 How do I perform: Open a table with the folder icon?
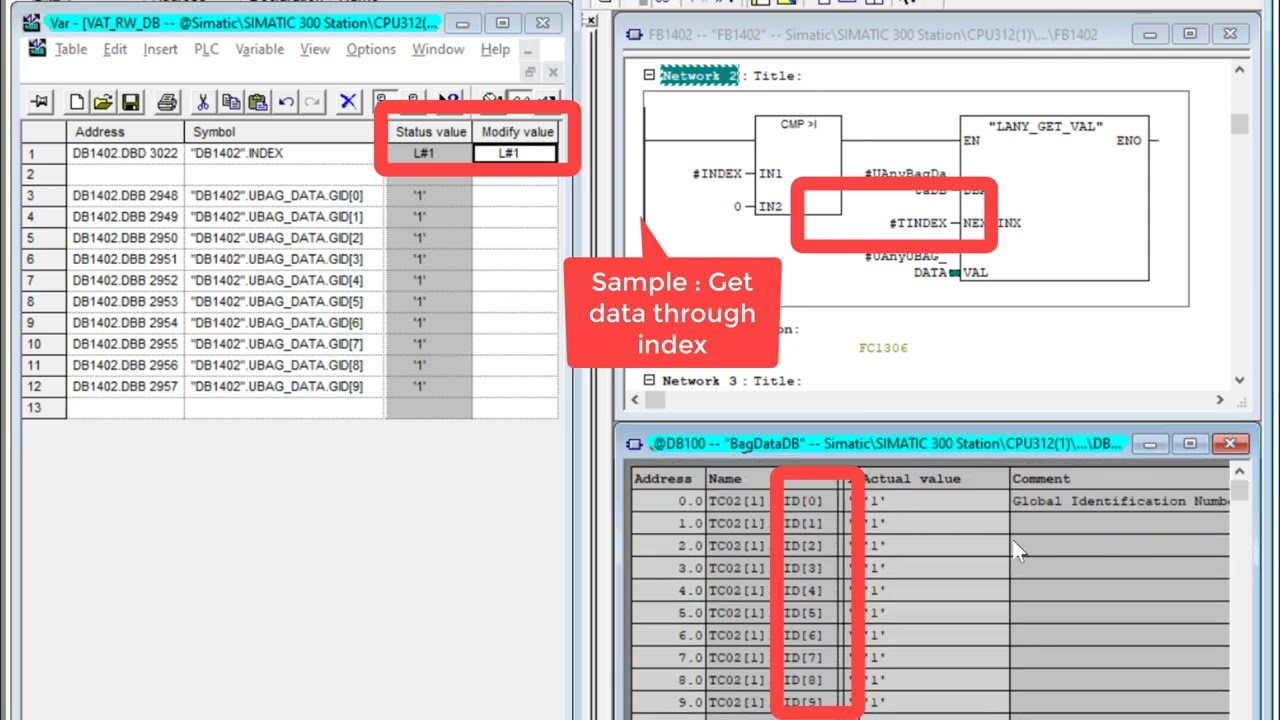[103, 101]
